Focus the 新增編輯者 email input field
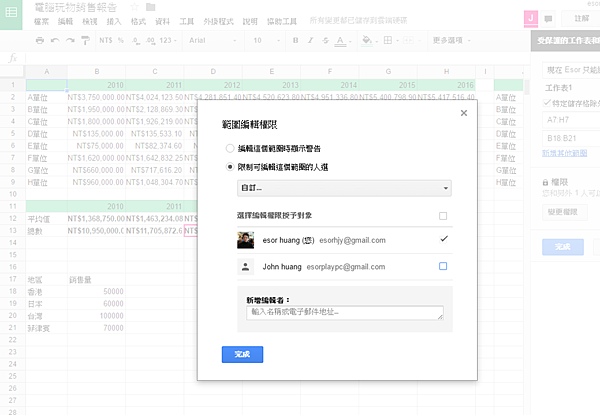The height and width of the screenshot is (415, 600). click(345, 312)
